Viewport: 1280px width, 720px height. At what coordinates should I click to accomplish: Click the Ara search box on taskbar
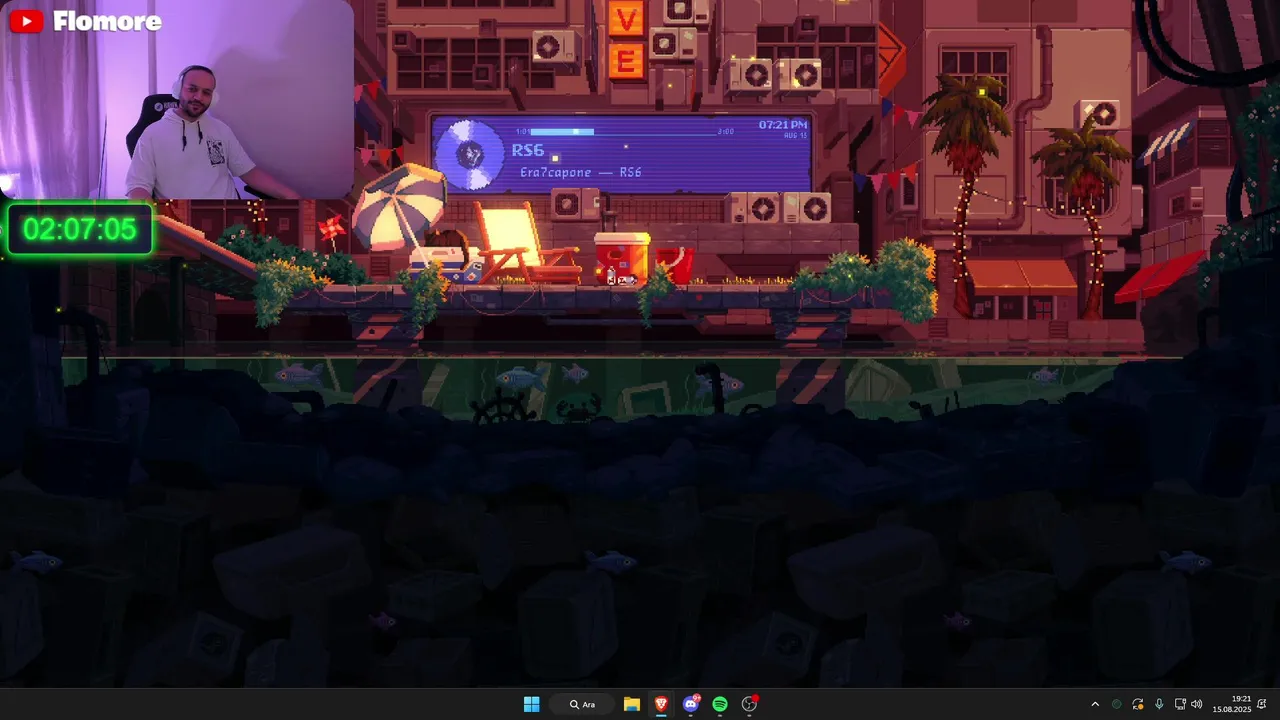pos(583,704)
